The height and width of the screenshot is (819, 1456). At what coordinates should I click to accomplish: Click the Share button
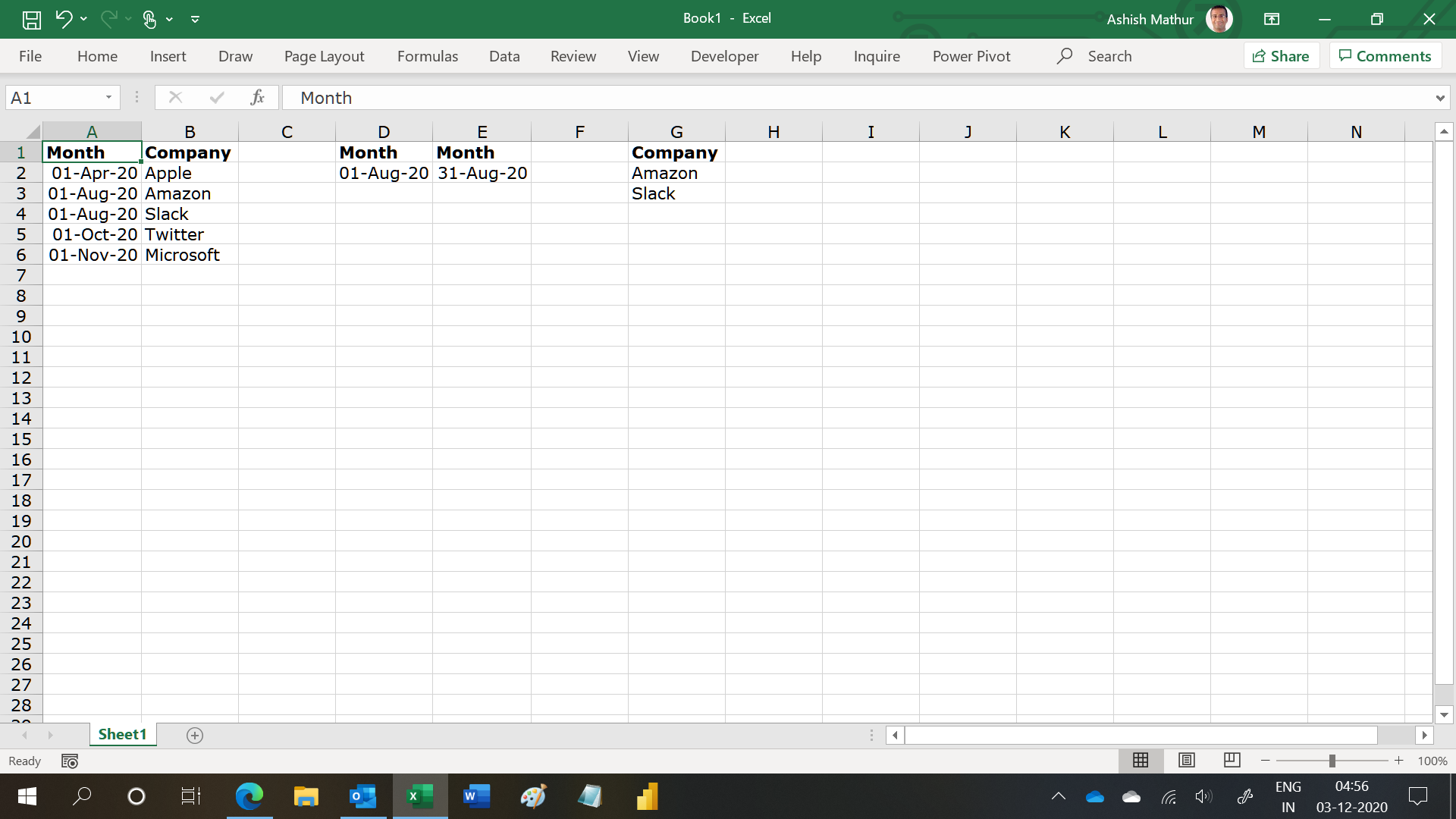coord(1282,56)
